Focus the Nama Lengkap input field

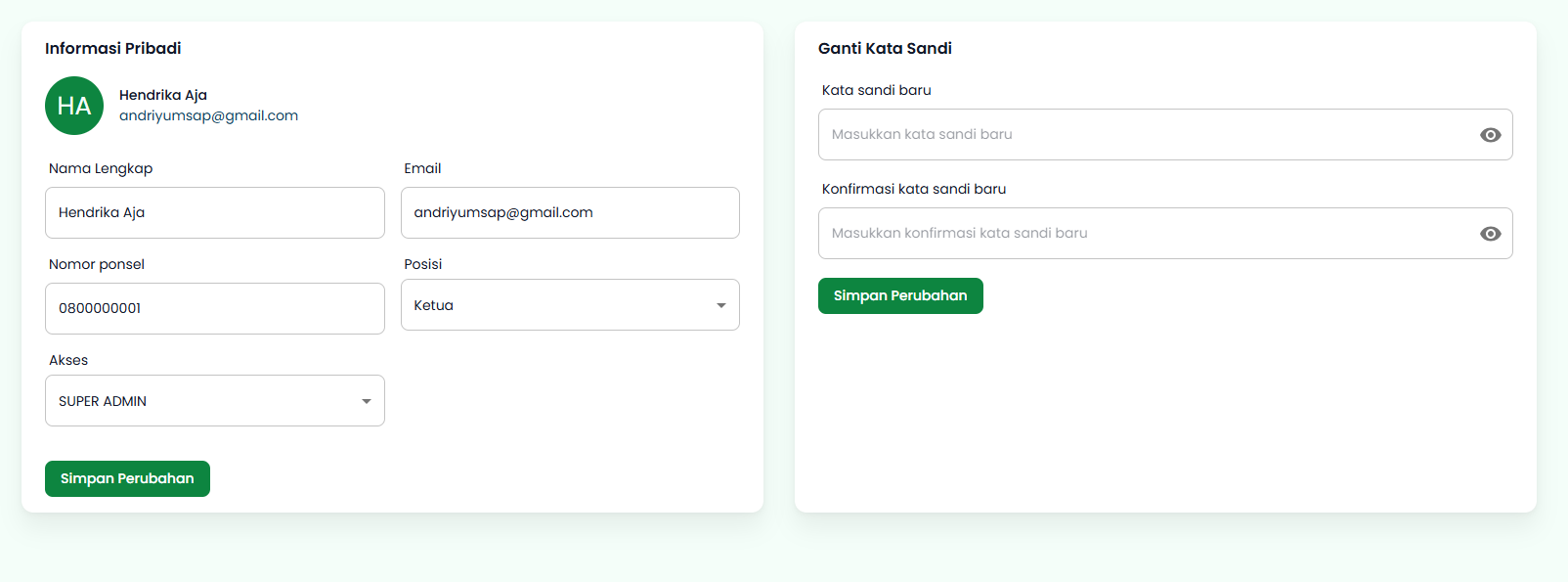pyautogui.click(x=214, y=212)
